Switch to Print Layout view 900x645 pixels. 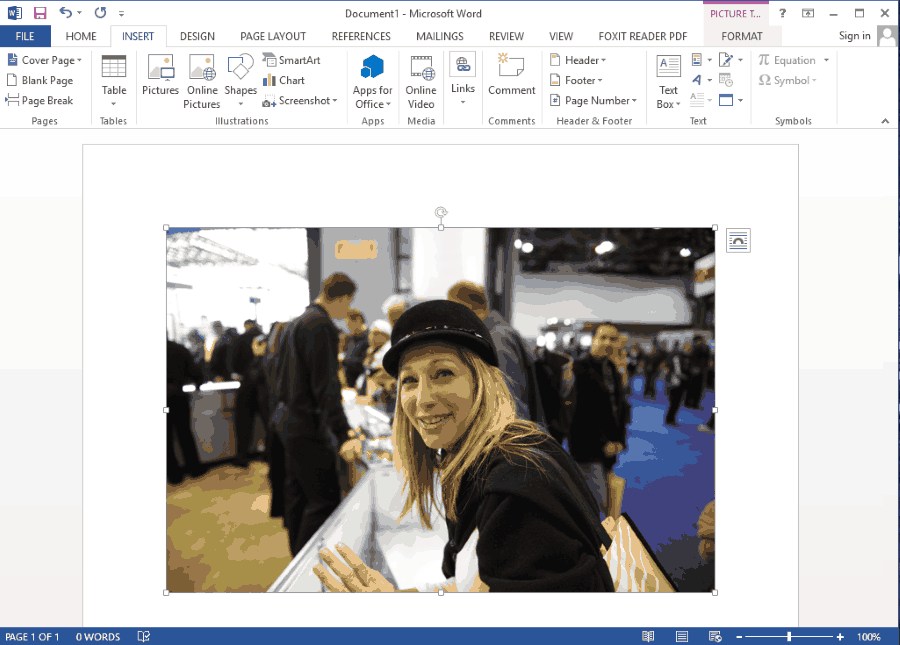[x=682, y=636]
